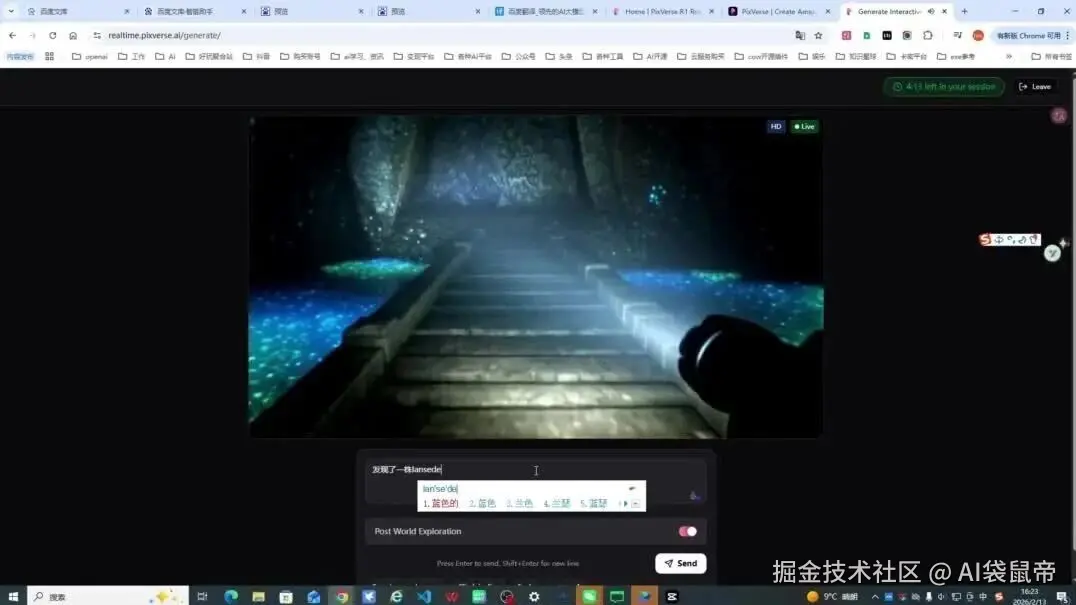Expand the IME candidate list box

pos(635,503)
